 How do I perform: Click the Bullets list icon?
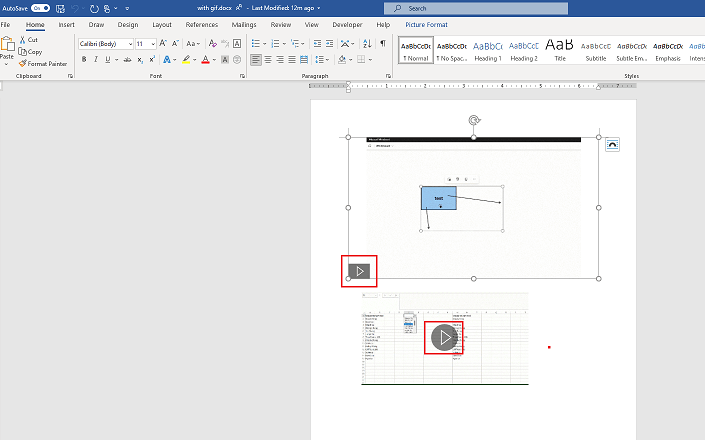coord(255,44)
